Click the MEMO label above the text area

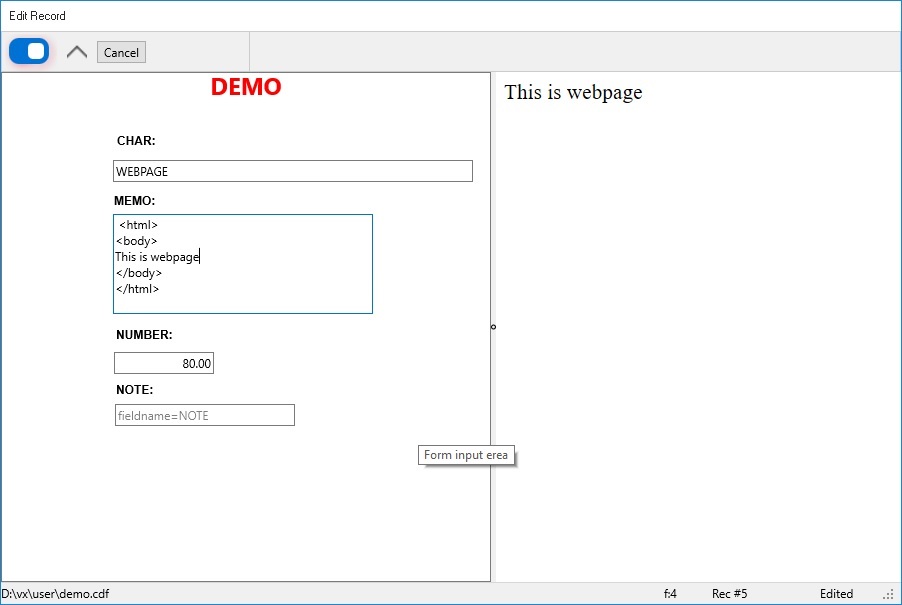click(134, 201)
